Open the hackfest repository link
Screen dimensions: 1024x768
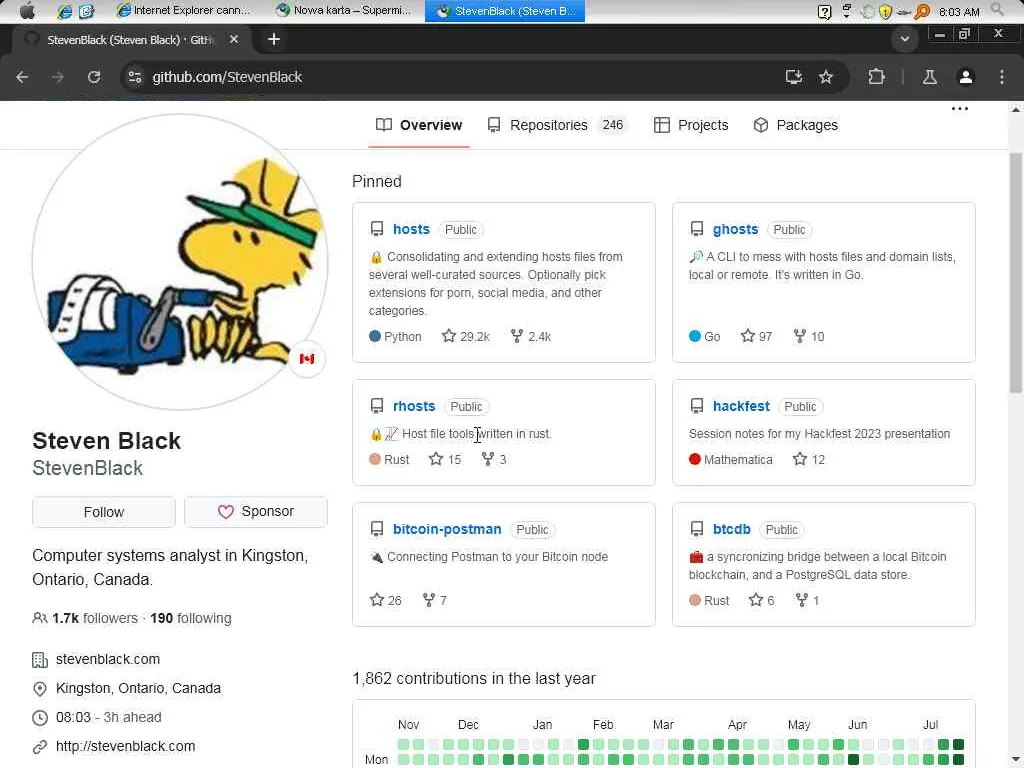pos(741,406)
